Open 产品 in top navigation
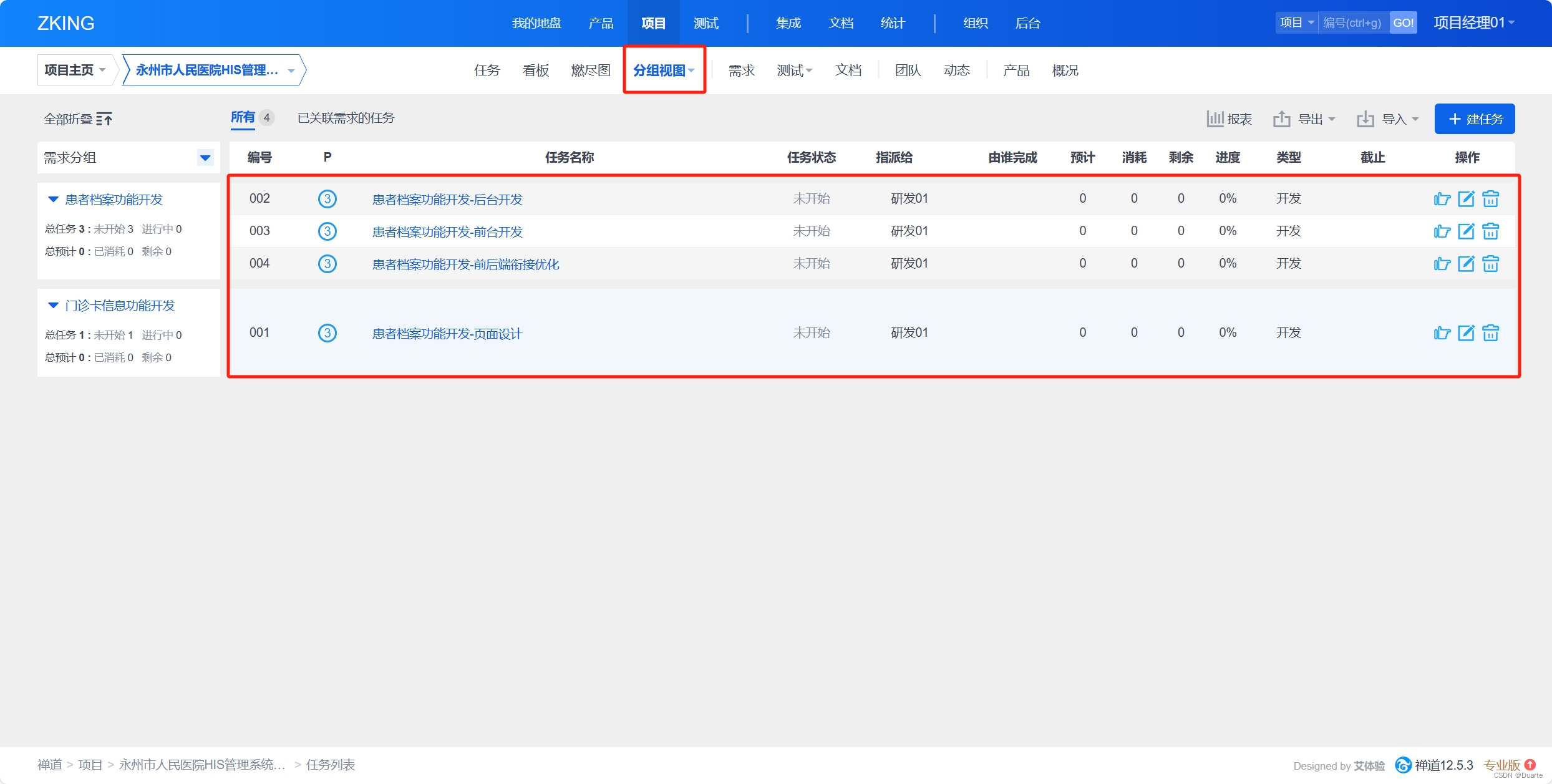The image size is (1552, 784). 601,23
